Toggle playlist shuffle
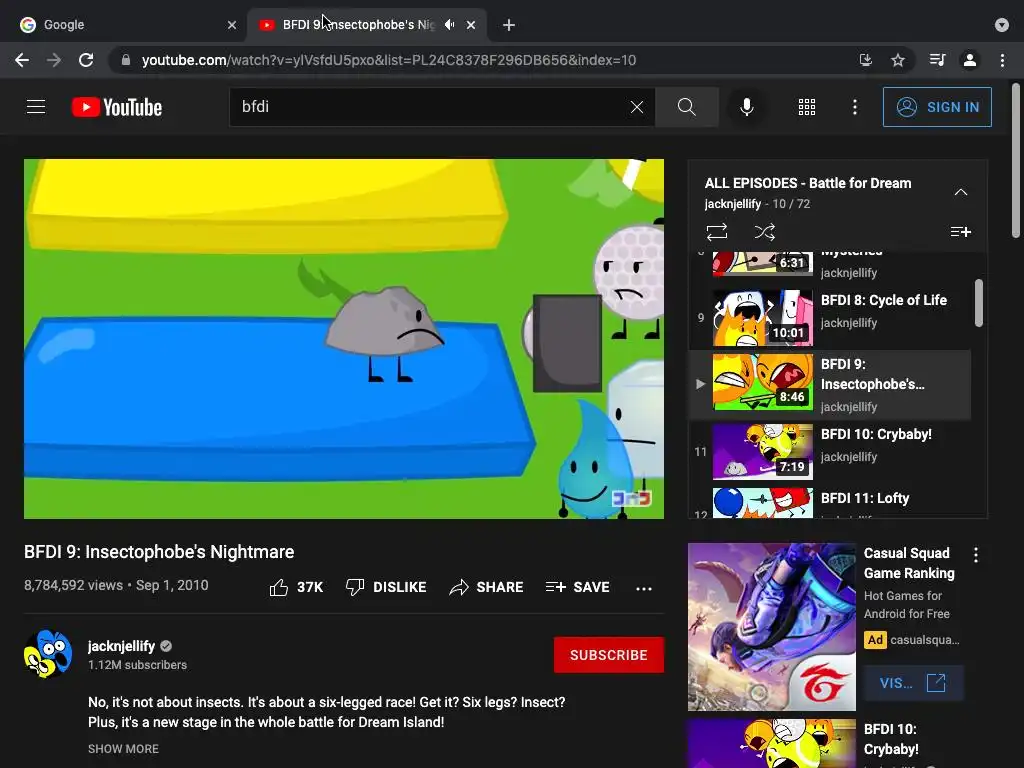 point(765,232)
